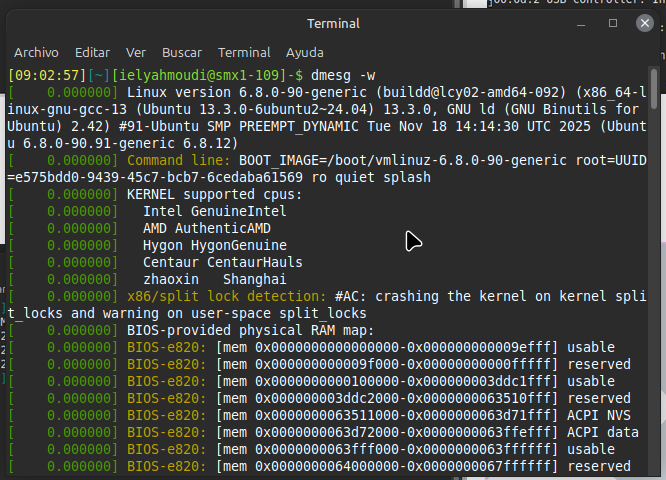The width and height of the screenshot is (666, 480).
Task: Minimize the Terminal window
Action: (581, 24)
